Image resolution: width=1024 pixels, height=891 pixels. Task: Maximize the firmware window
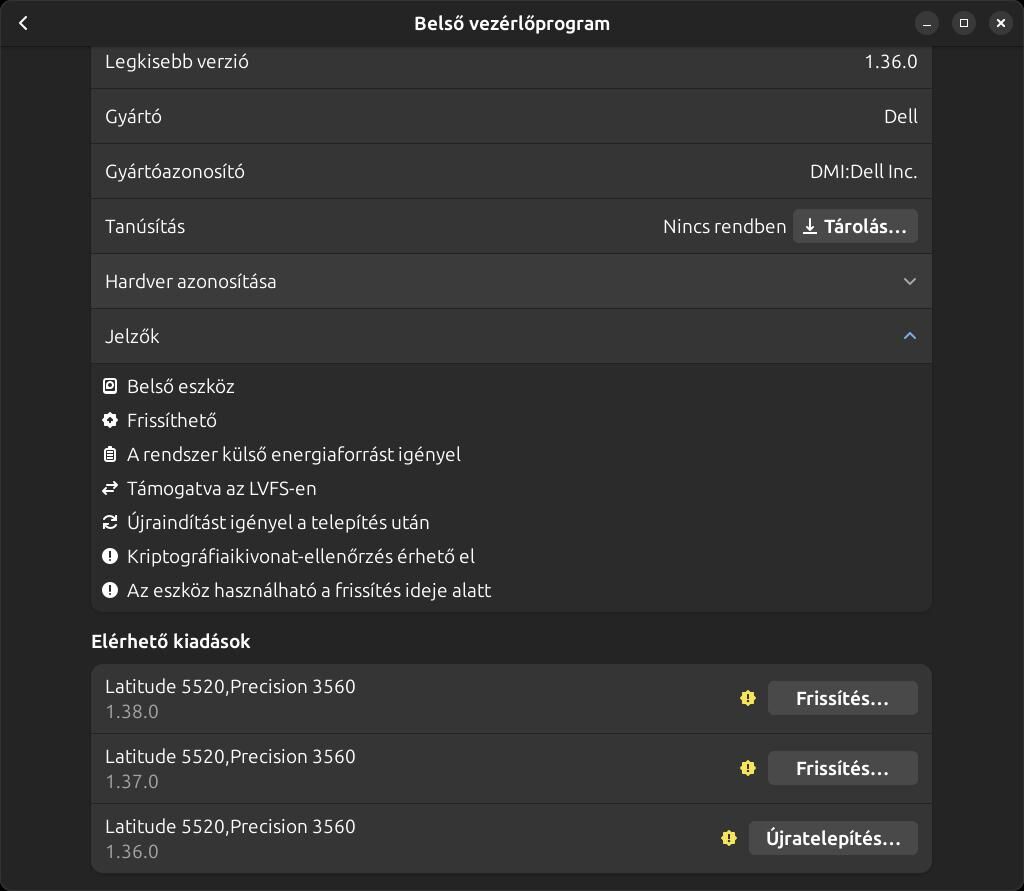964,23
